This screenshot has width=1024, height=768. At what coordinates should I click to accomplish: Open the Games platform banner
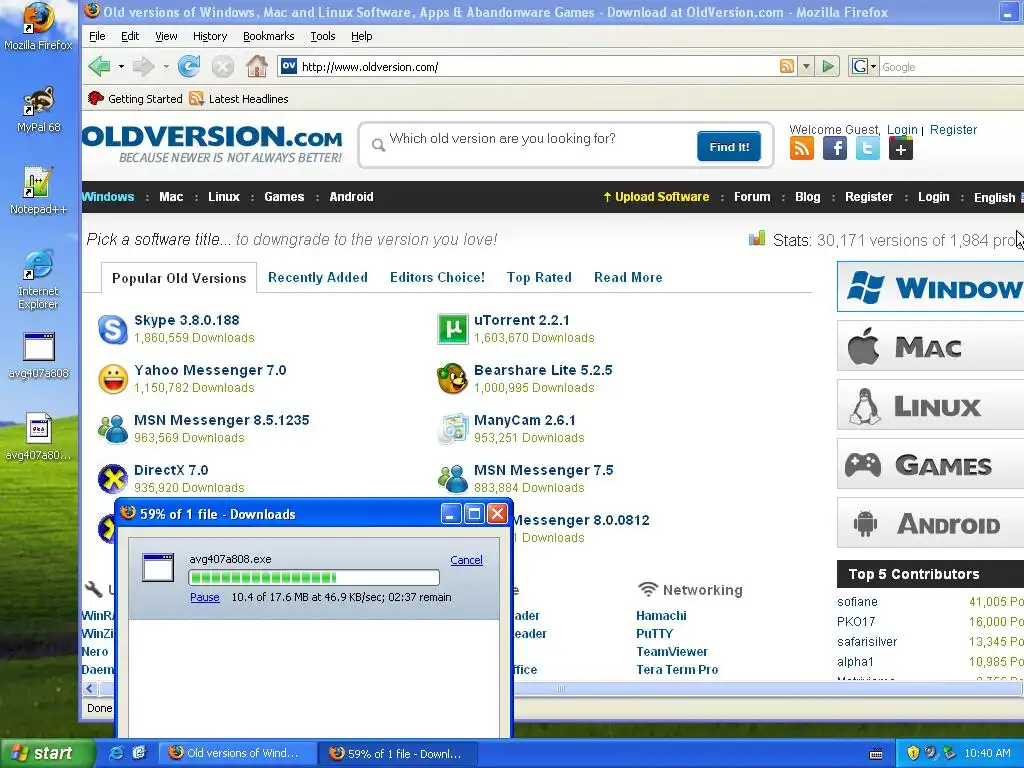(931, 464)
